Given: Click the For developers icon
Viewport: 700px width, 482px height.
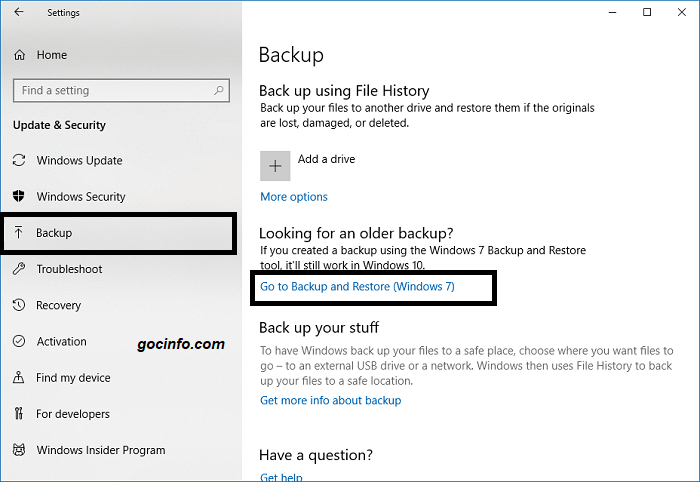Looking at the screenshot, I should coord(19,414).
